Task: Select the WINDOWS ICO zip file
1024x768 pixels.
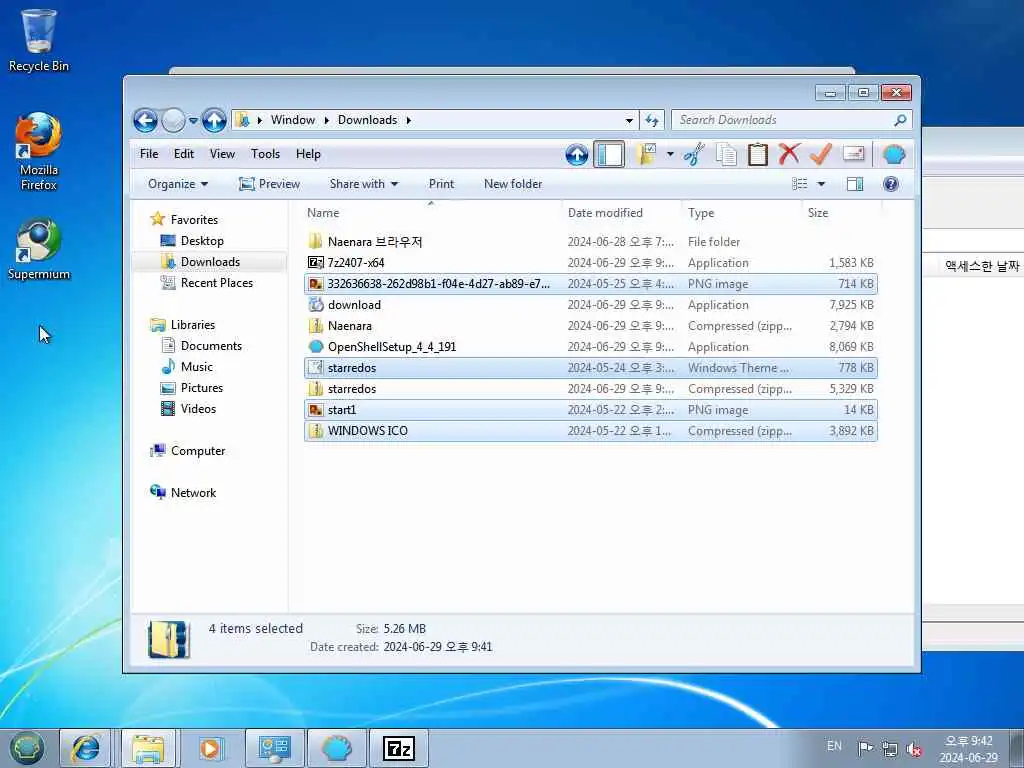Action: 591,431
